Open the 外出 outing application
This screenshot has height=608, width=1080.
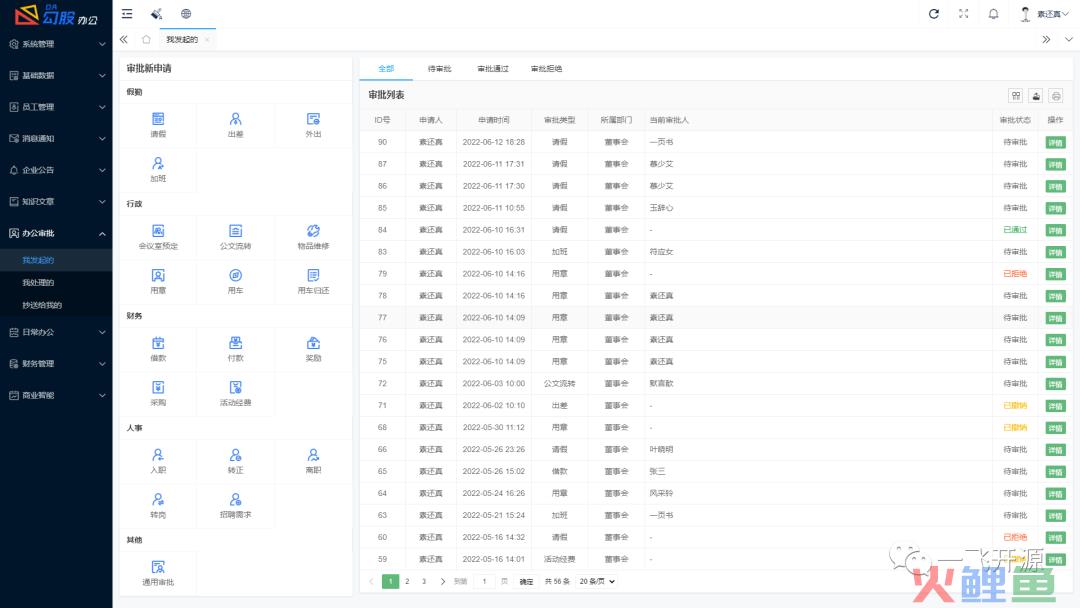313,125
